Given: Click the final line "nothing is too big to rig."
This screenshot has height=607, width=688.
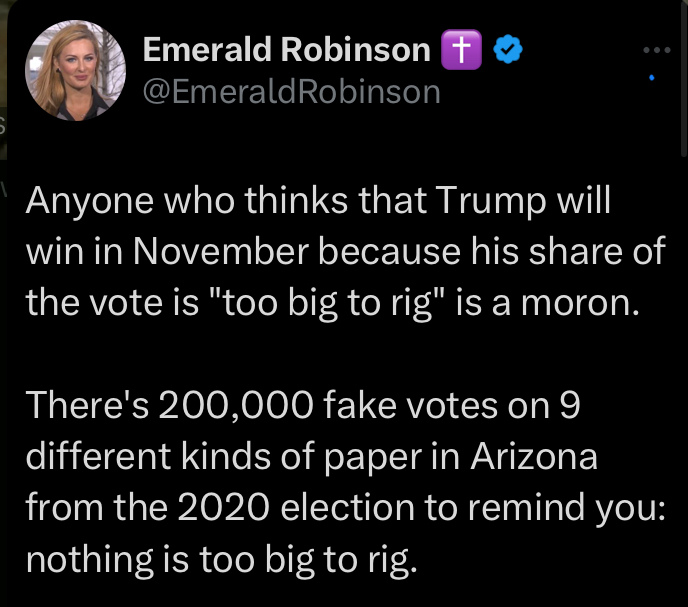Looking at the screenshot, I should click(x=219, y=560).
